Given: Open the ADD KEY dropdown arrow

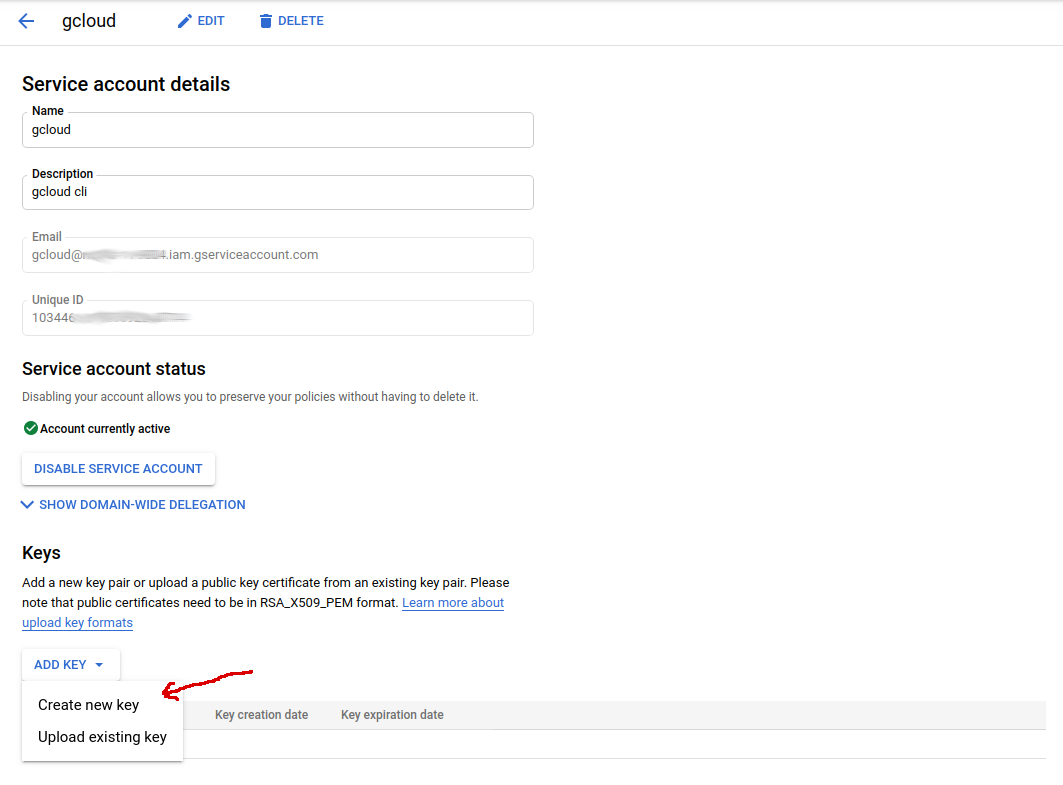Looking at the screenshot, I should [100, 665].
